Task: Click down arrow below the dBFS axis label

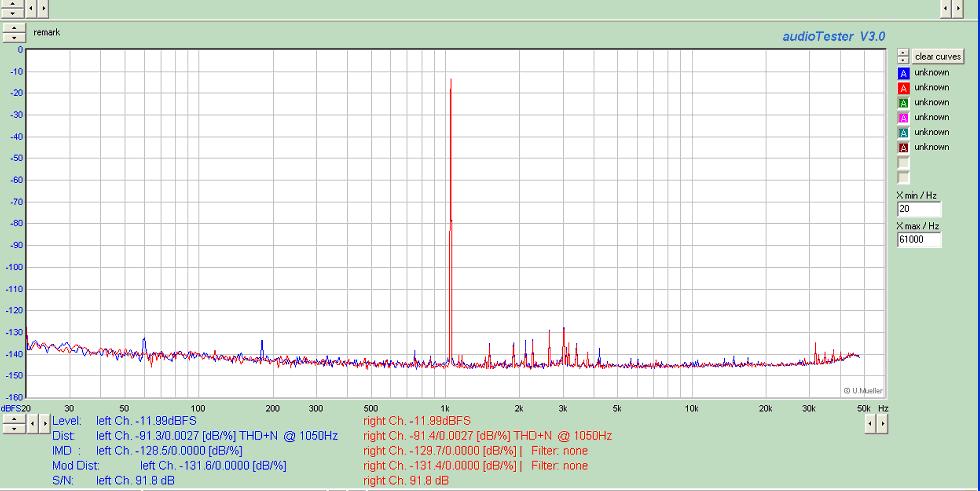Action: (14, 429)
